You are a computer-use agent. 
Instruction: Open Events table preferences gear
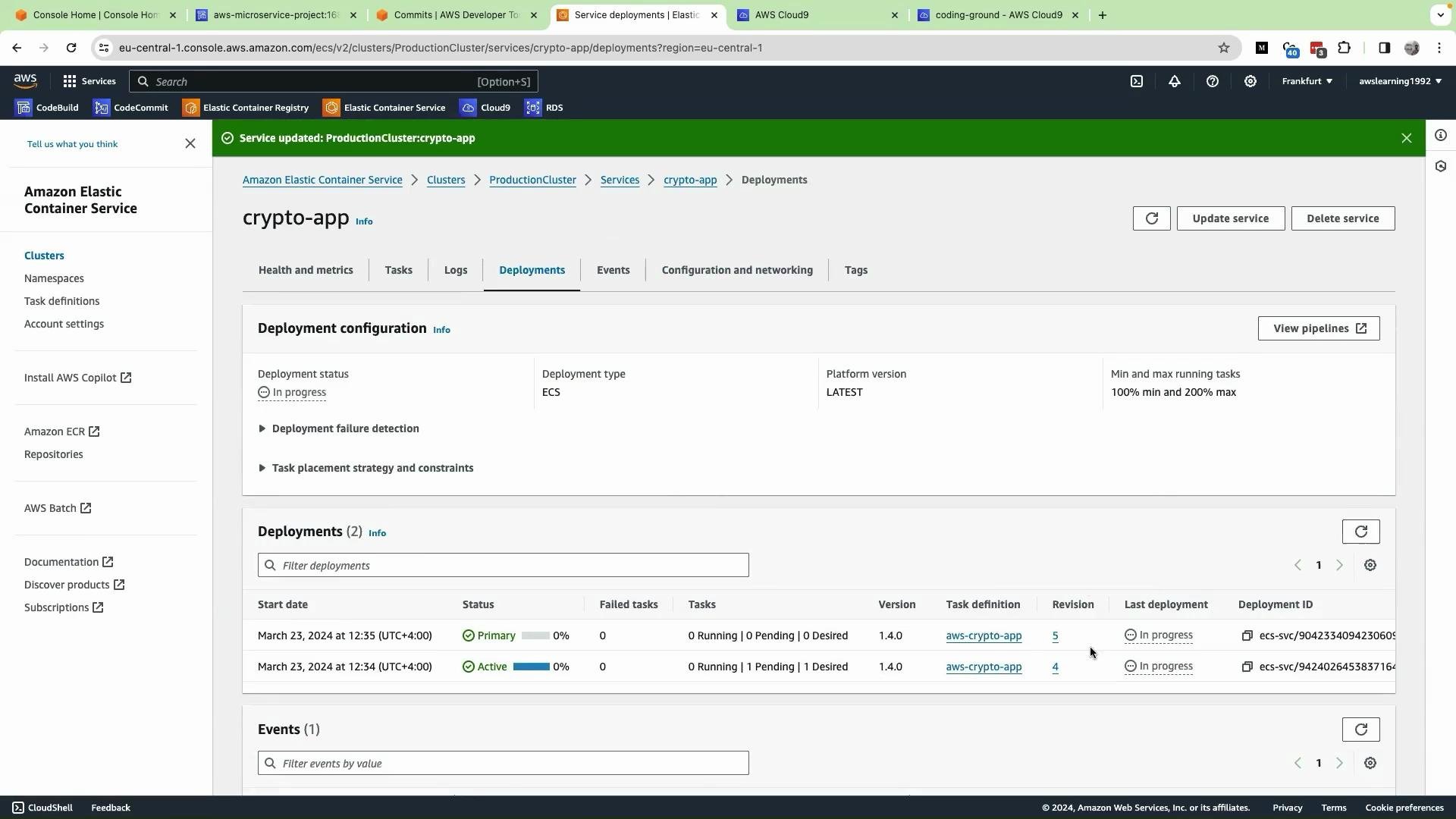1370,763
